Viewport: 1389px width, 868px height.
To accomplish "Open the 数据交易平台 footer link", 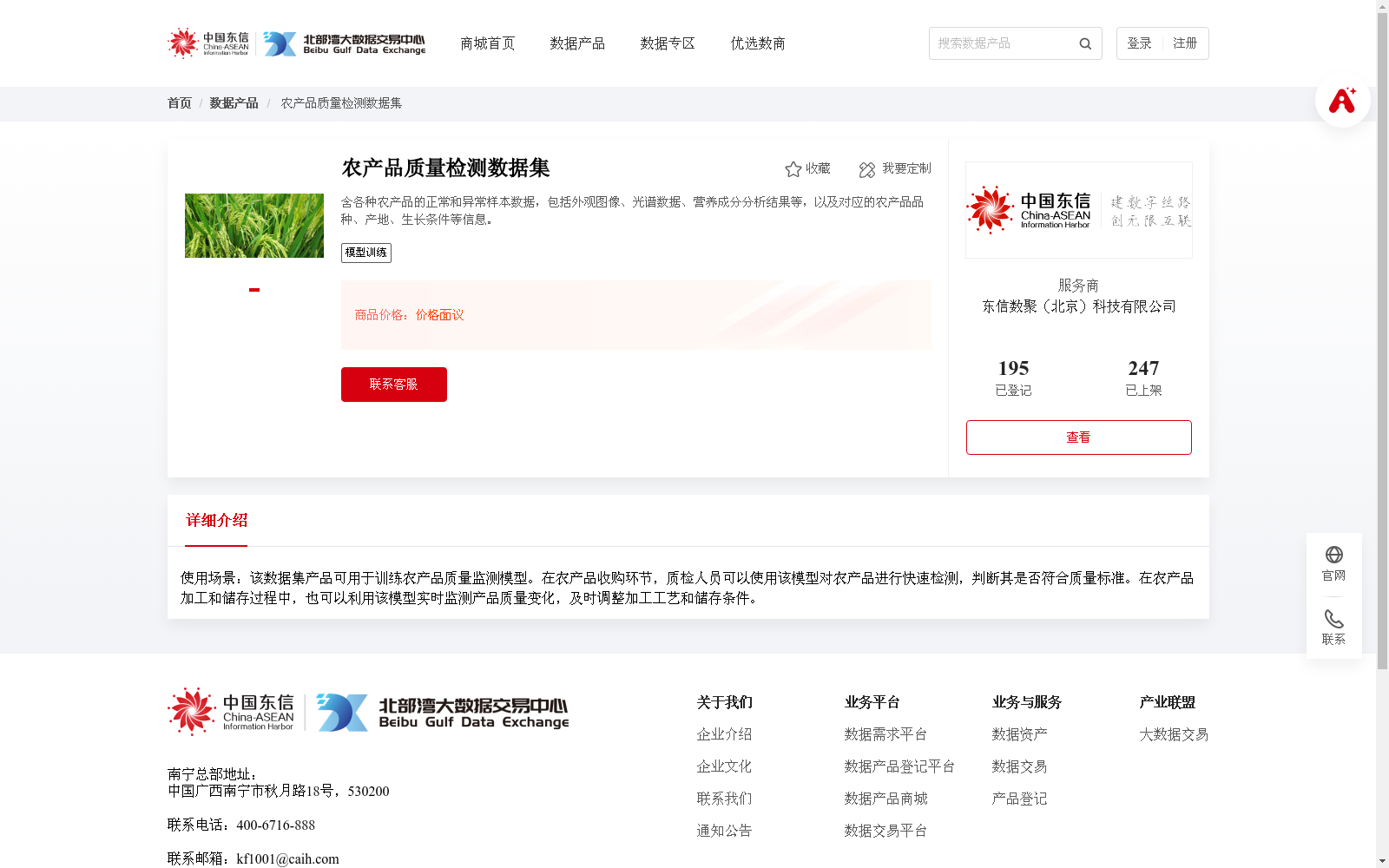I will [x=885, y=831].
